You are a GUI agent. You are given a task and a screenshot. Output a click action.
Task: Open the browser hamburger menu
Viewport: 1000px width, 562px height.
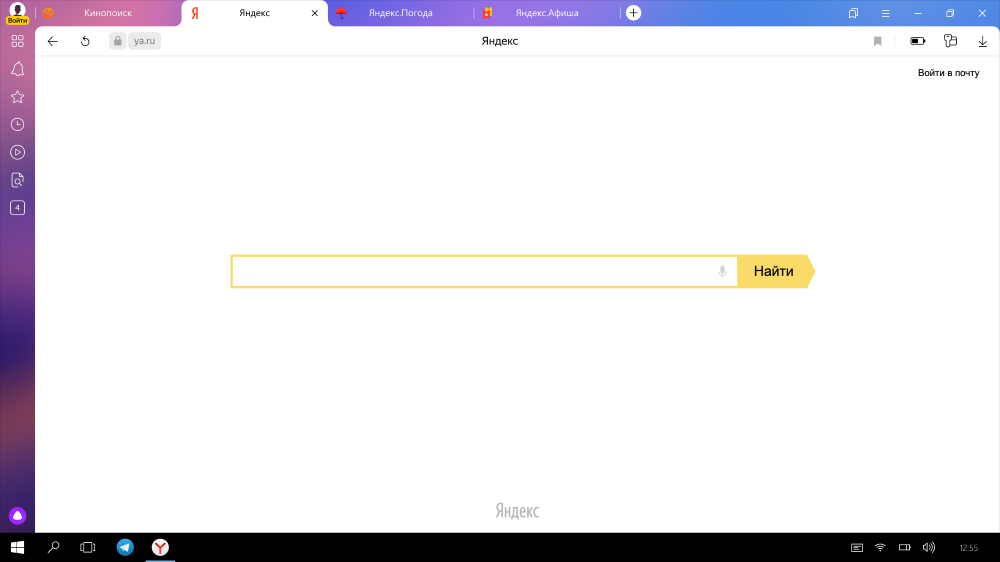click(885, 13)
